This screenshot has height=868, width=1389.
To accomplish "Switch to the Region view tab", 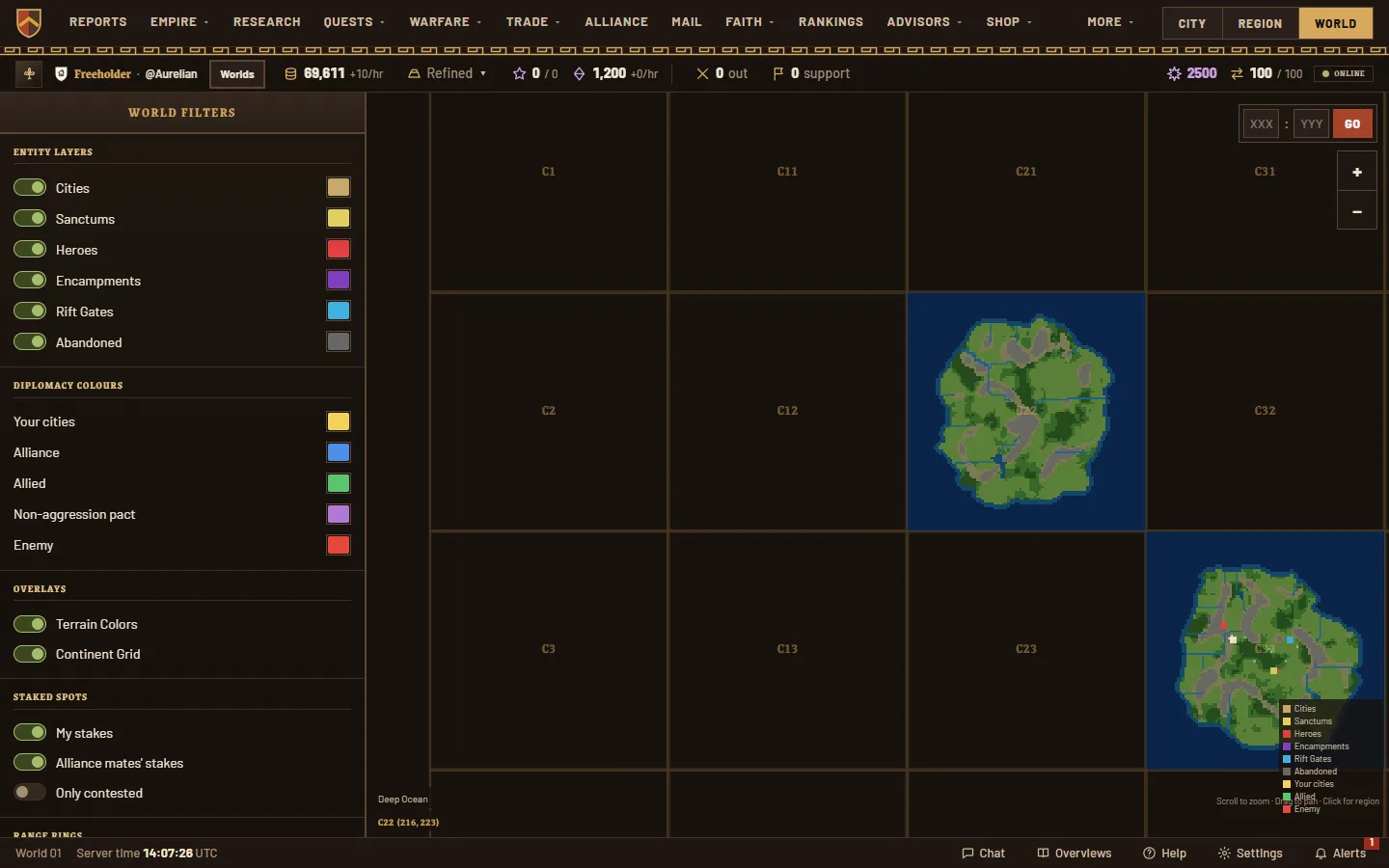I will pos(1260,23).
